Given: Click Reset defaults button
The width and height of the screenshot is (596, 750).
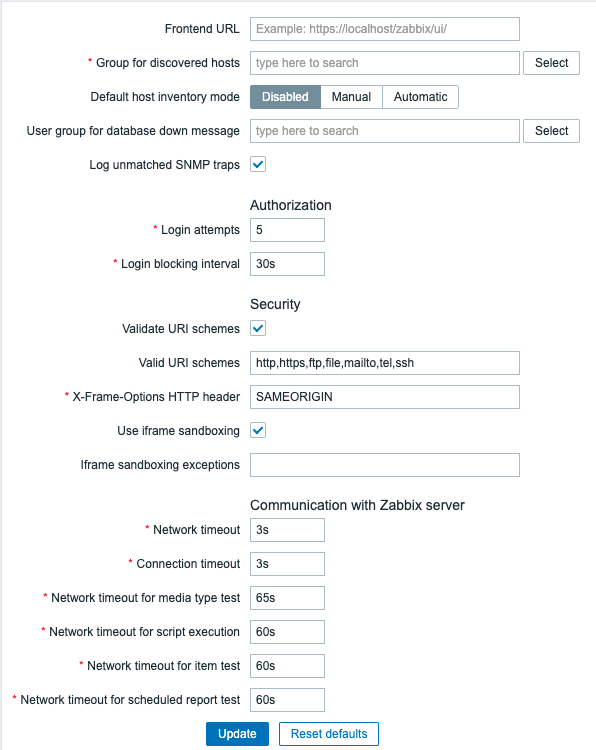Looking at the screenshot, I should click(329, 734).
